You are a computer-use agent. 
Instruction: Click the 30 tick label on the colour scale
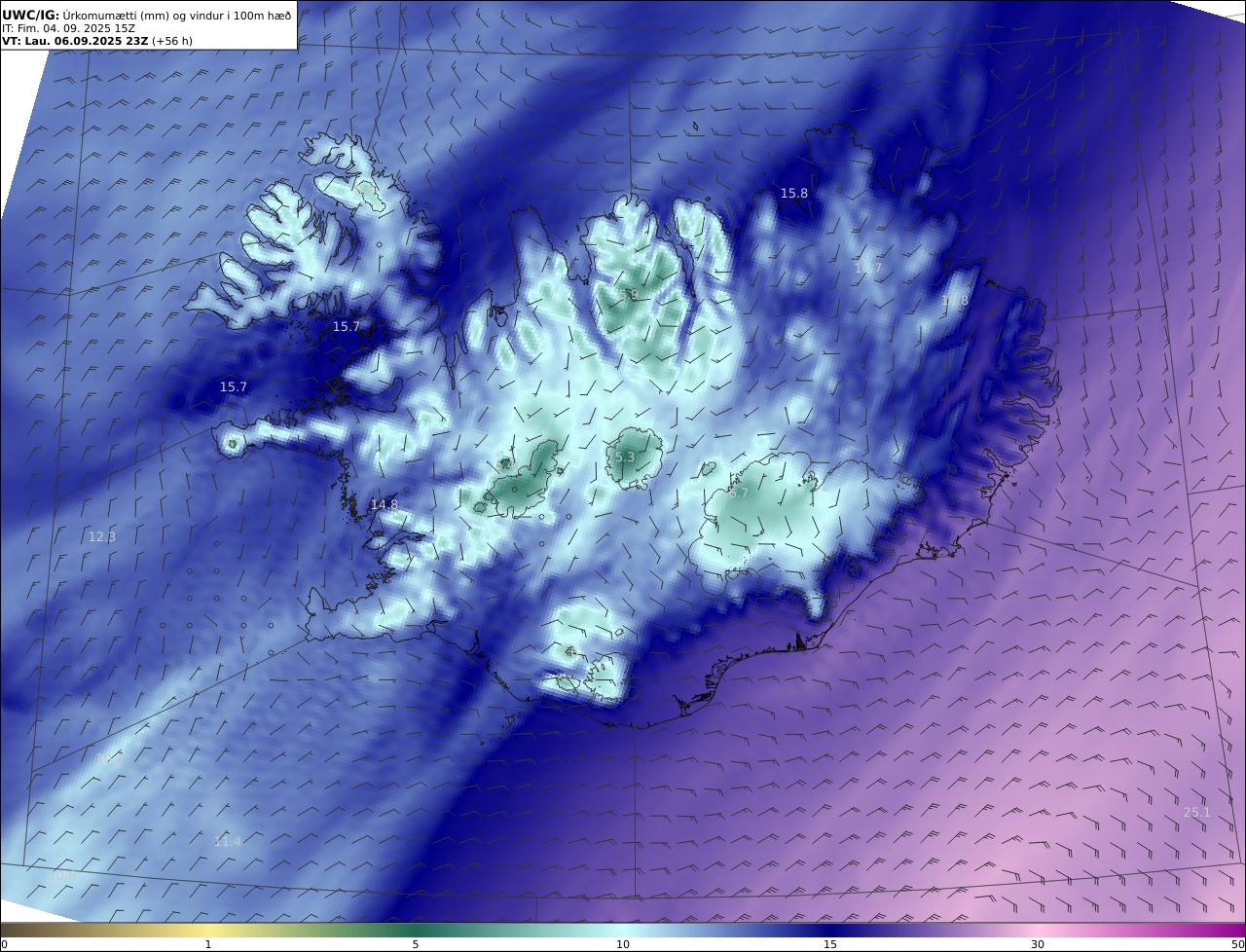pos(1038,944)
